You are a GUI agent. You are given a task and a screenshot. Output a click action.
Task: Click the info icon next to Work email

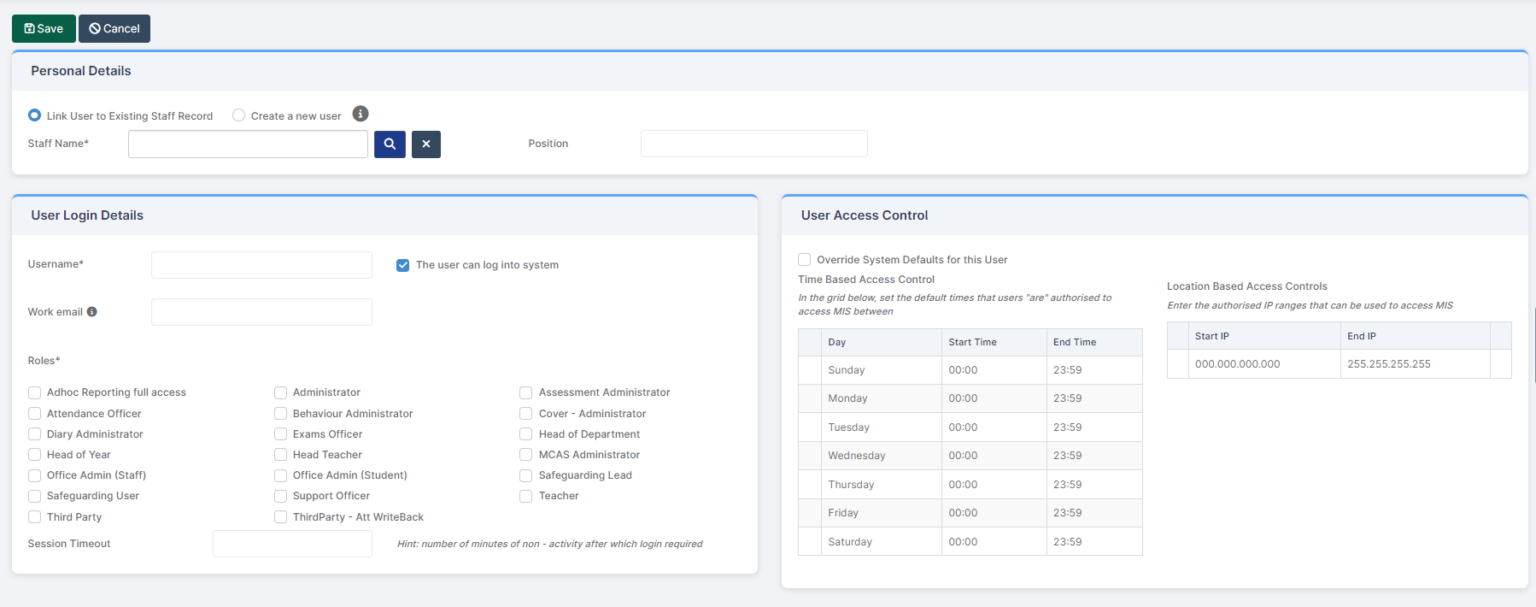[94, 310]
